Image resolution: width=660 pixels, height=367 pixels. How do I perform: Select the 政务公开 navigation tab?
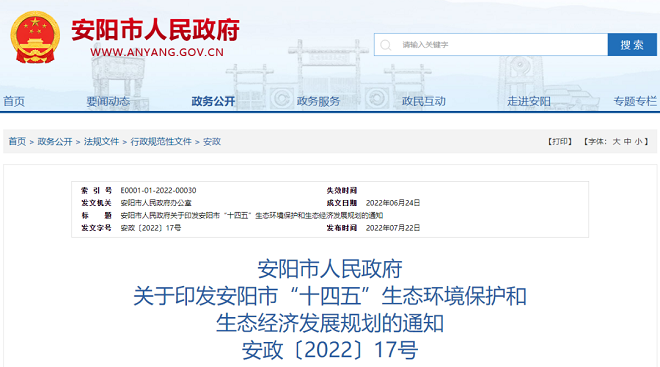click(x=213, y=101)
